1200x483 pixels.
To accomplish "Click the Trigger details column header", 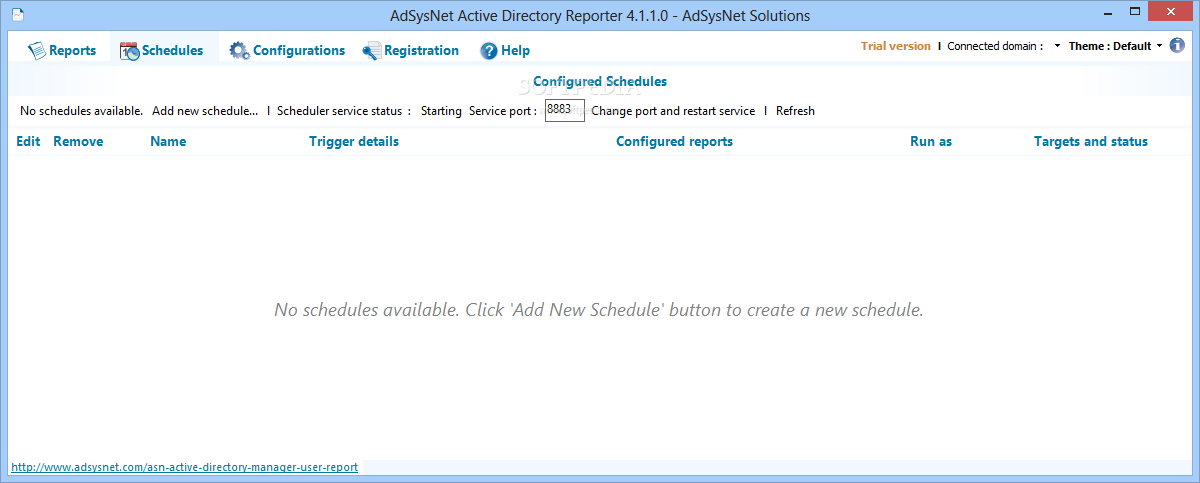I will 354,141.
